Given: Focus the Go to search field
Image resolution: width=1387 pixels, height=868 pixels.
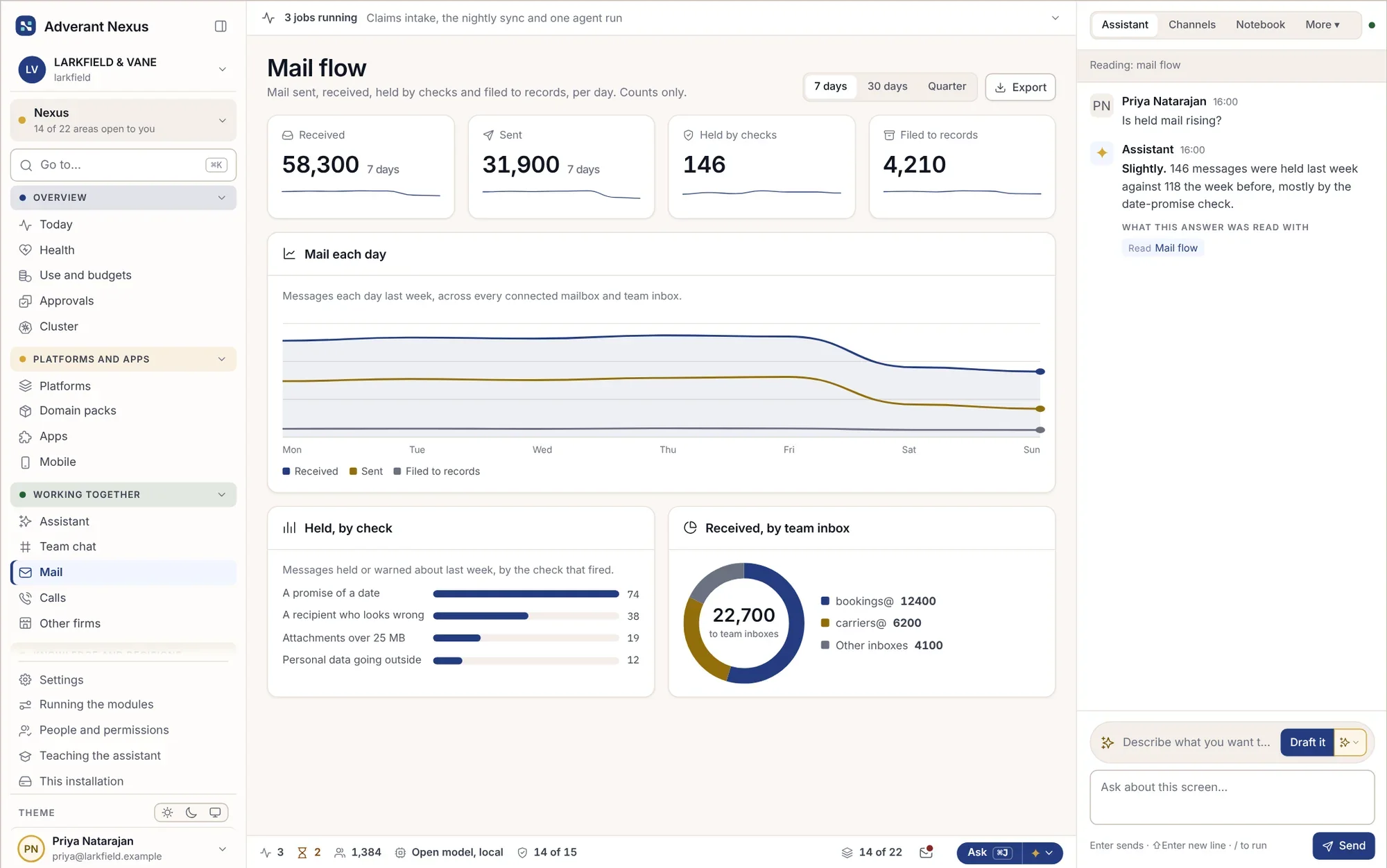Looking at the screenshot, I should [123, 165].
